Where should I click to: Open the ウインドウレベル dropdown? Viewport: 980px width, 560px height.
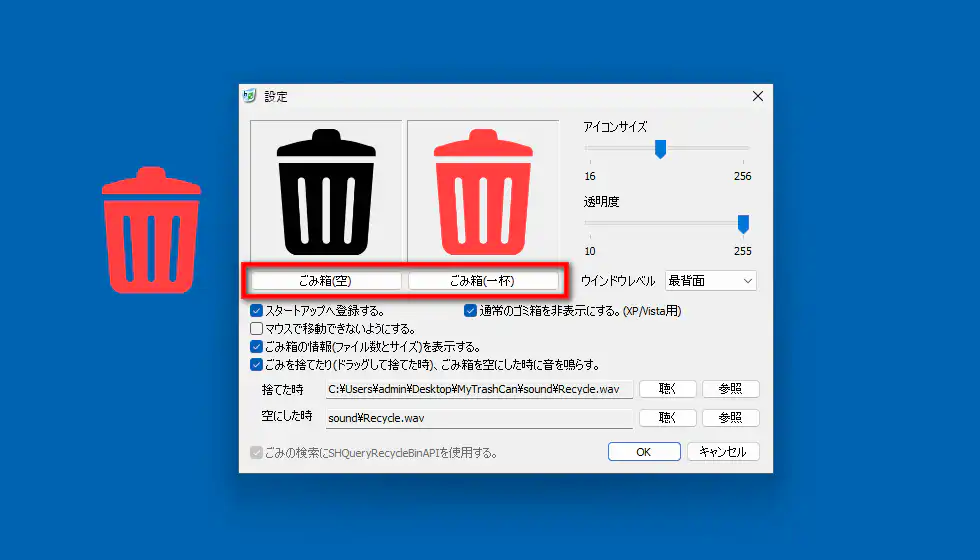pos(711,281)
